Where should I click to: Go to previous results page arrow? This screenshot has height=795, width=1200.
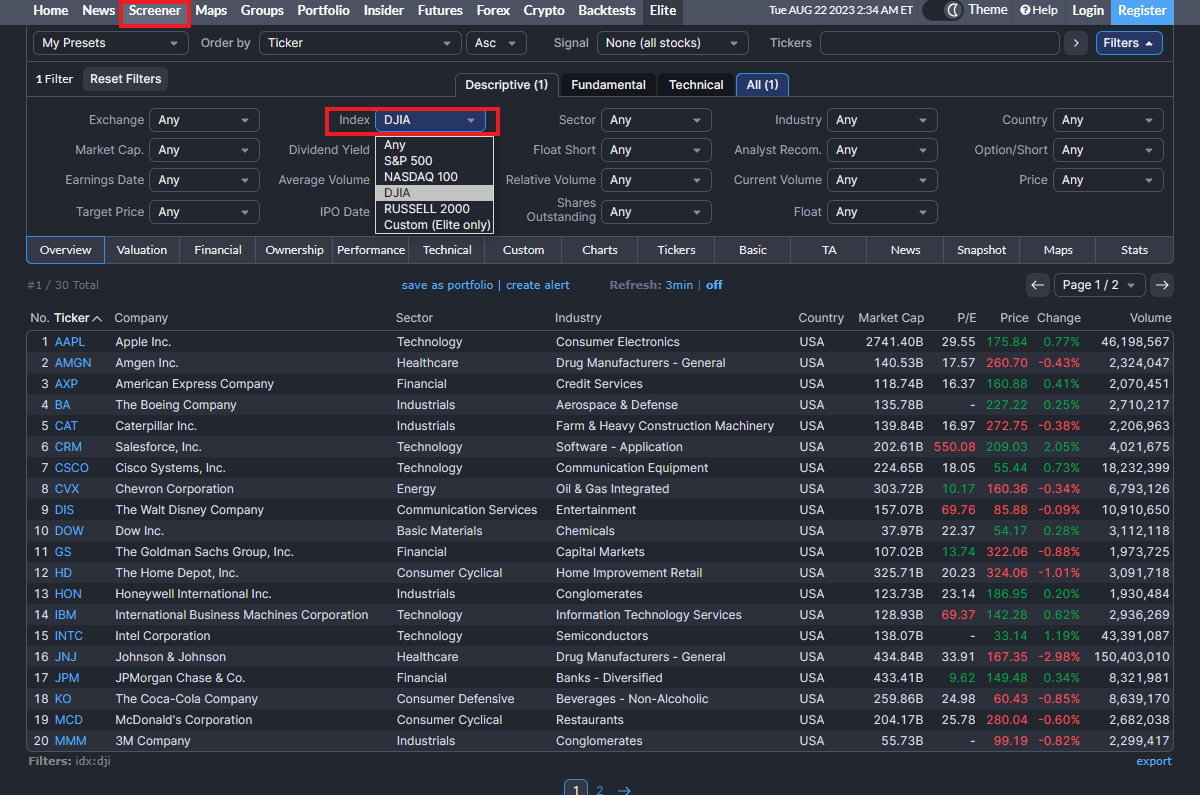pyautogui.click(x=1038, y=285)
